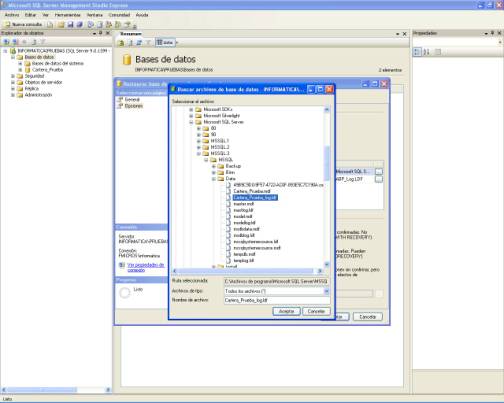Click the refresh icon in Resumen toolbar
Viewport: 504px width, 403px height.
pos(139,43)
